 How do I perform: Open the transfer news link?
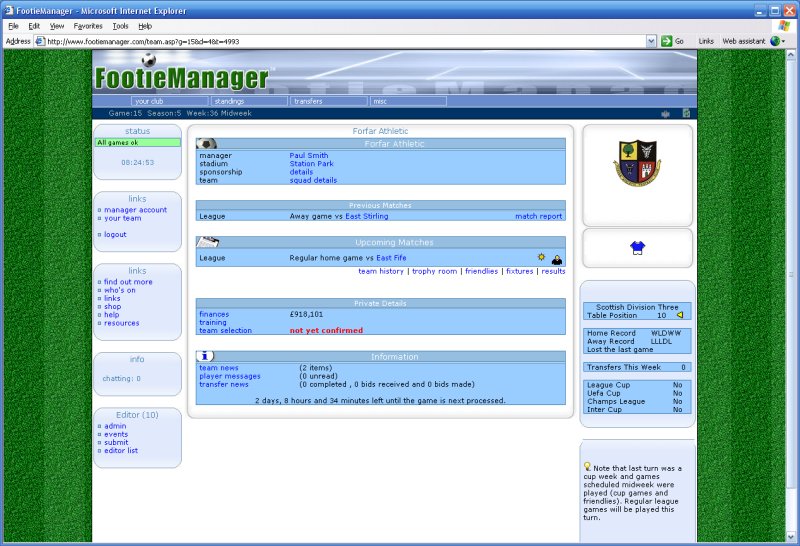click(223, 384)
